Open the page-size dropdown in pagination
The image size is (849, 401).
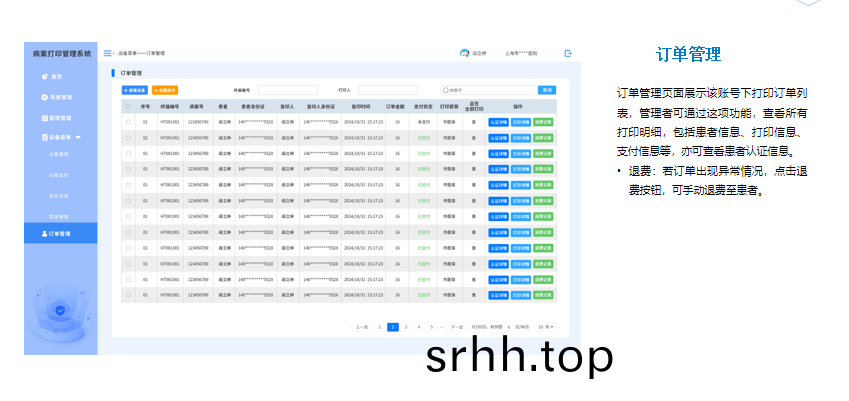pos(546,327)
